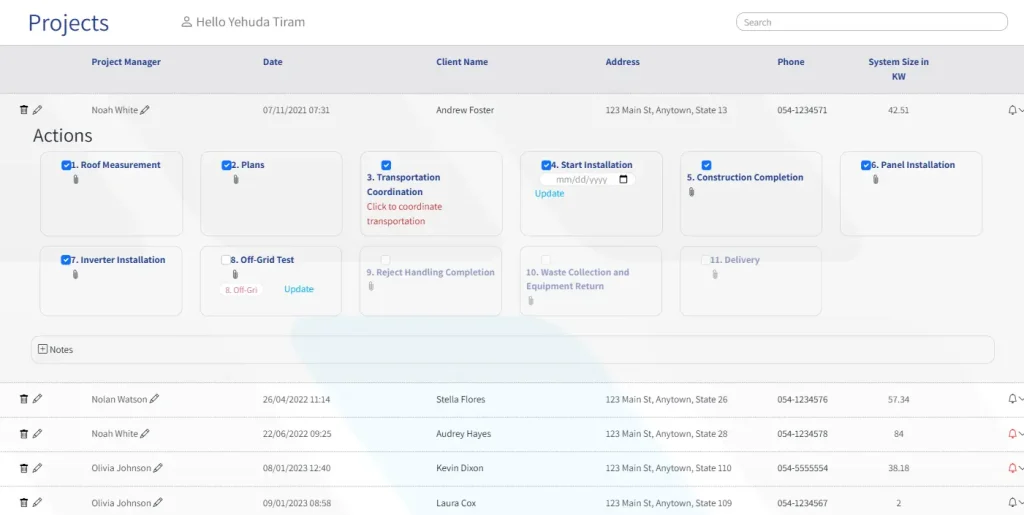The width and height of the screenshot is (1024, 515).
Task: Open the calendar picker in Start Installation
Action: click(623, 179)
